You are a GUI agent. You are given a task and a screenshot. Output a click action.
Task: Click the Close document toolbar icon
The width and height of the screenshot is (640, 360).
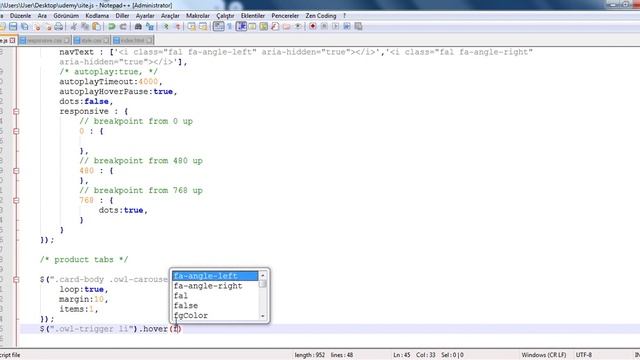37,27
